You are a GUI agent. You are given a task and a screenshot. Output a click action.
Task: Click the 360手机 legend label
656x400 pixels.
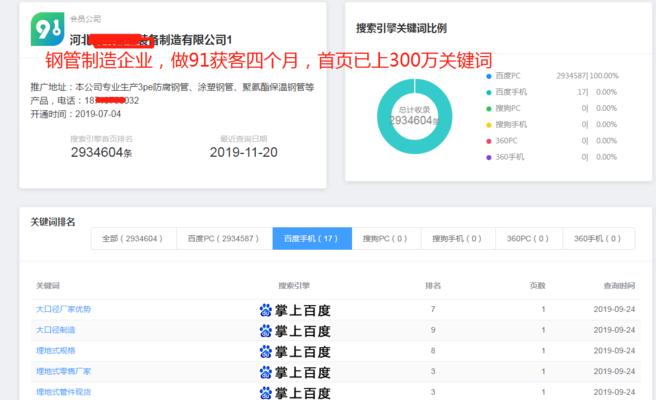(x=510, y=157)
